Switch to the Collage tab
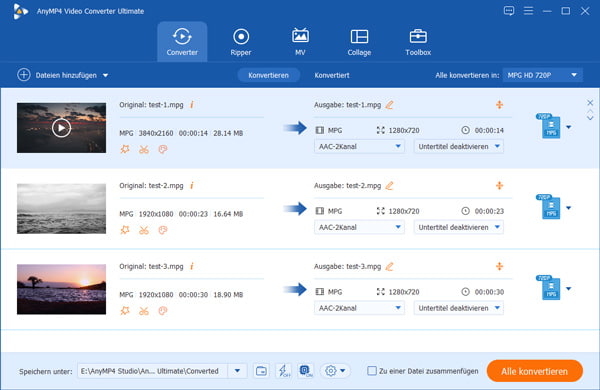This screenshot has width=600, height=390. click(359, 42)
